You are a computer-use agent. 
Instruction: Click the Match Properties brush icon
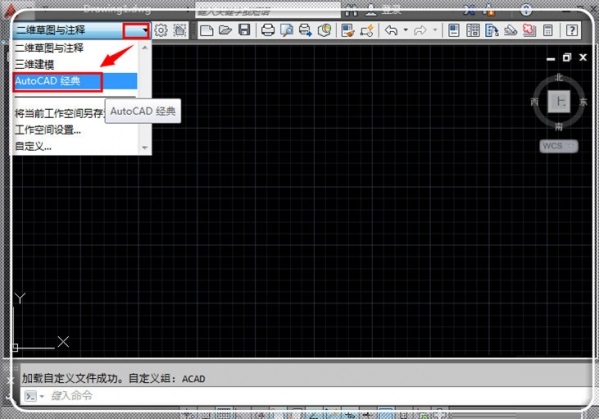point(348,30)
